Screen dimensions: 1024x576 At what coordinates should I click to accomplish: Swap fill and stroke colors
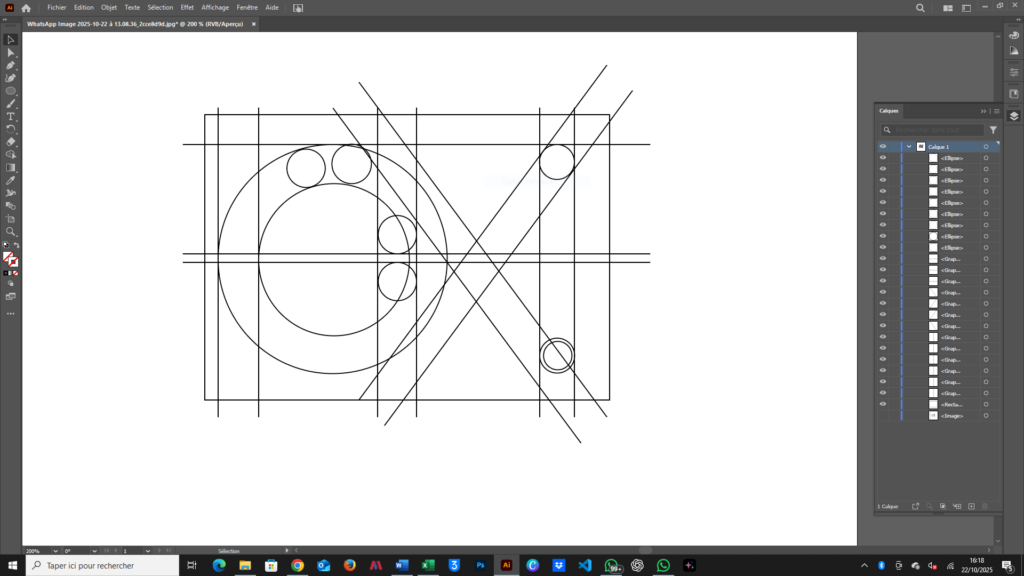[17, 246]
